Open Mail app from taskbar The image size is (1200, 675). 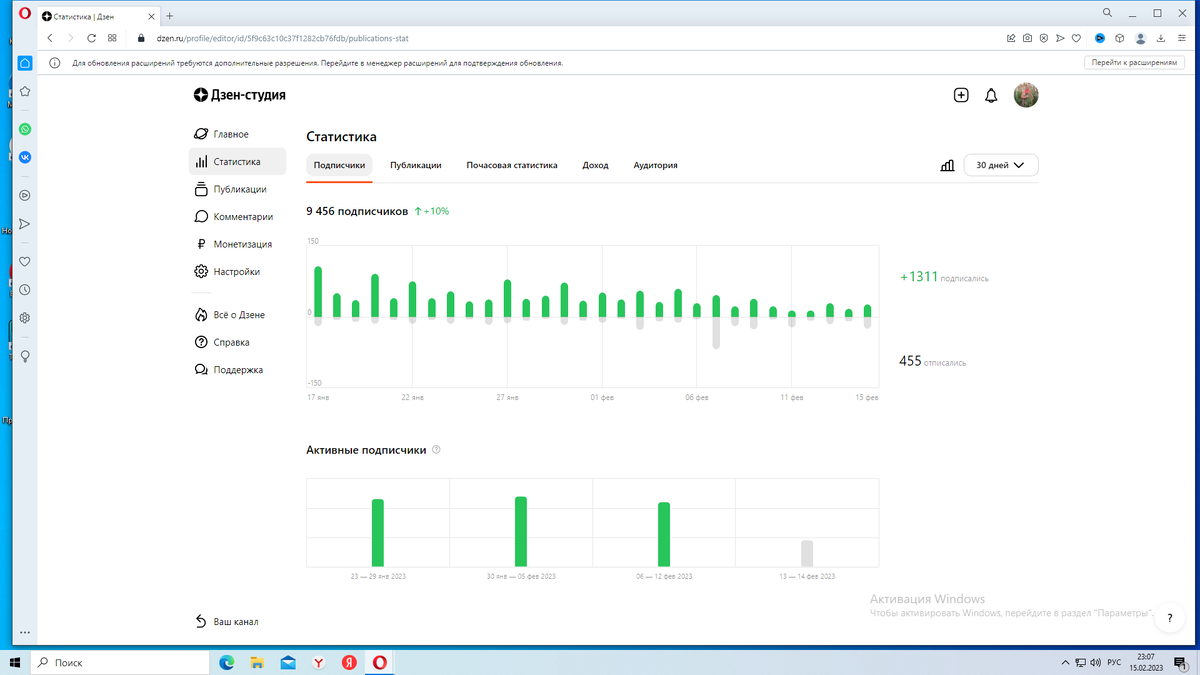(x=288, y=663)
